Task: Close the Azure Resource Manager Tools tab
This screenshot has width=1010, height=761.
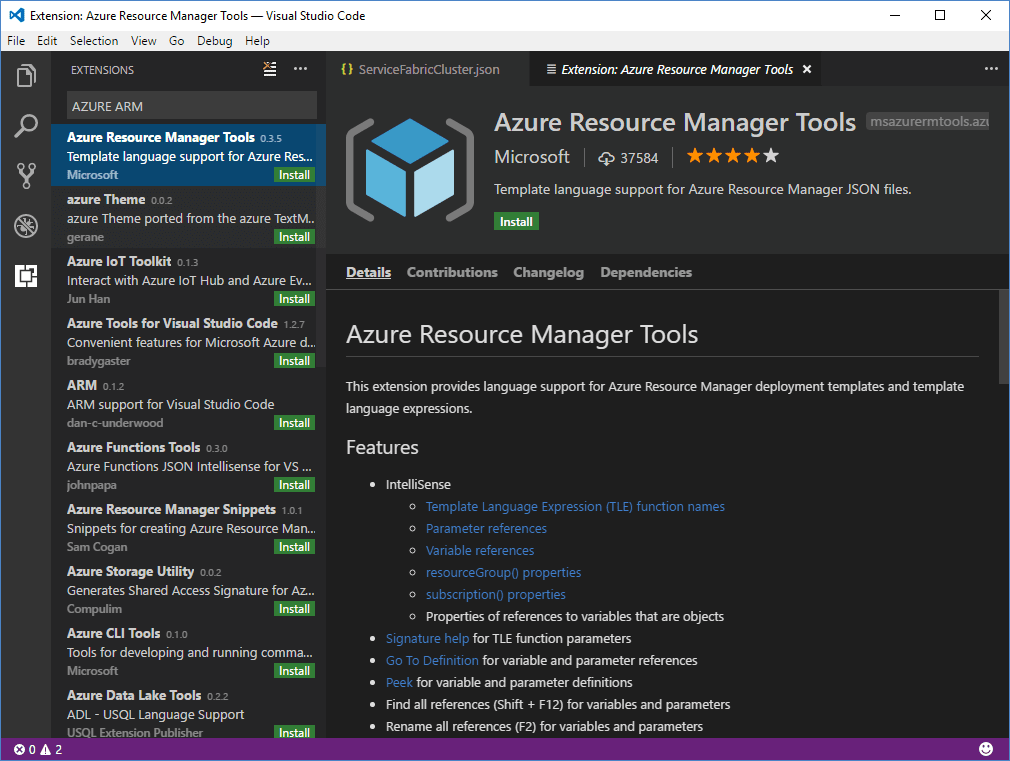Action: [807, 69]
